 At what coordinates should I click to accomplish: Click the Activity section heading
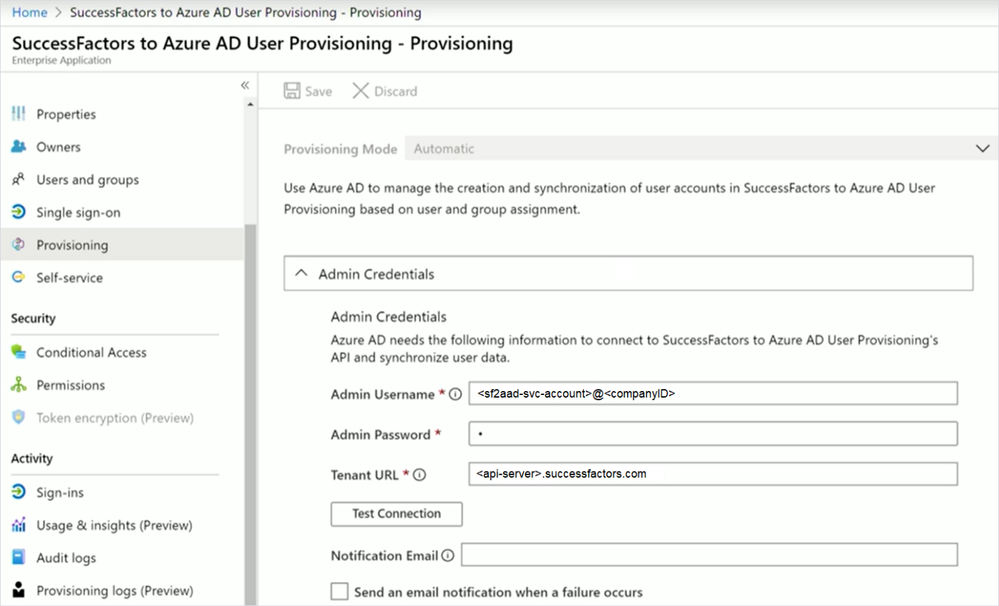click(x=32, y=458)
